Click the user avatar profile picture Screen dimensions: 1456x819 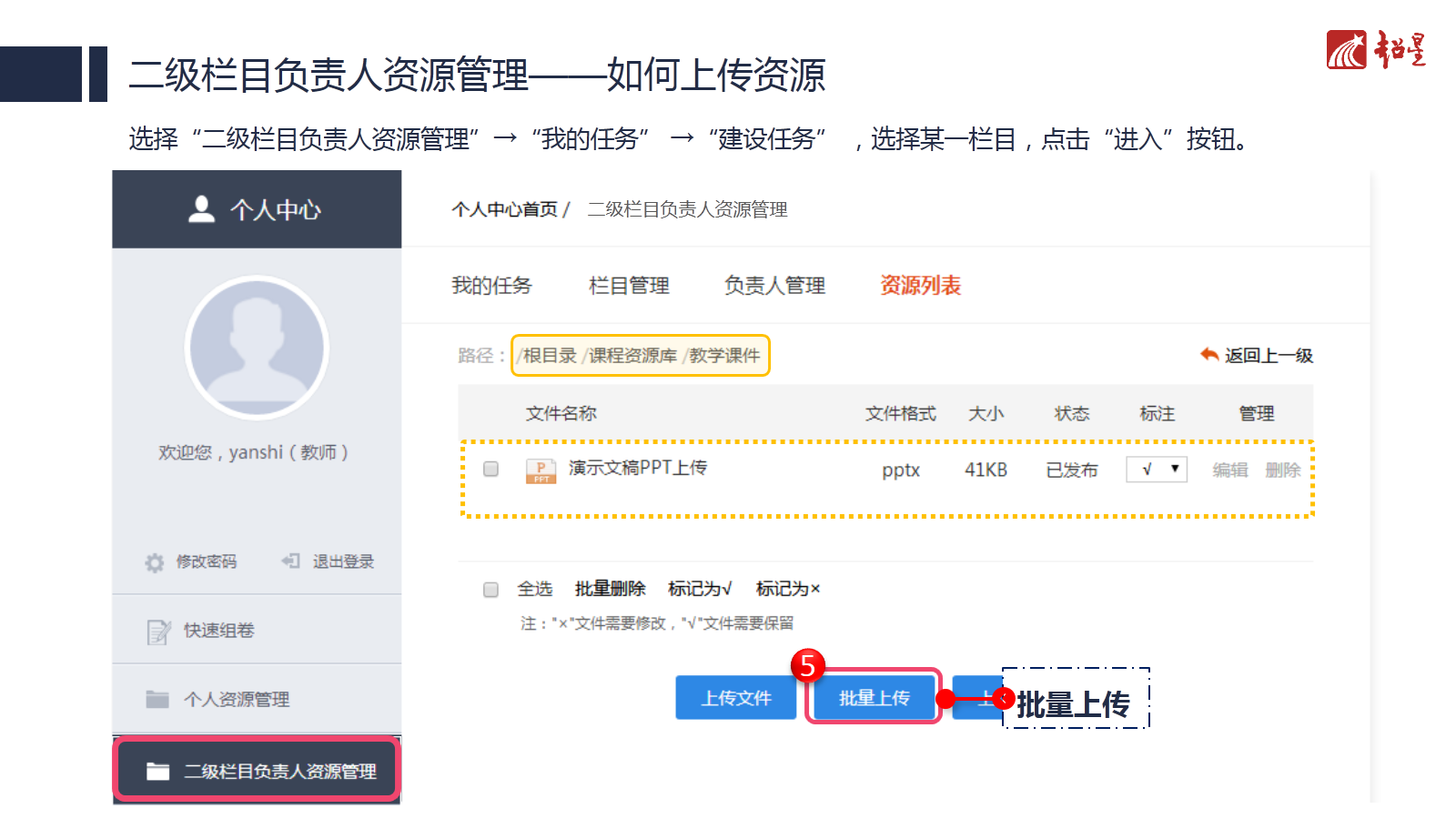coord(257,347)
